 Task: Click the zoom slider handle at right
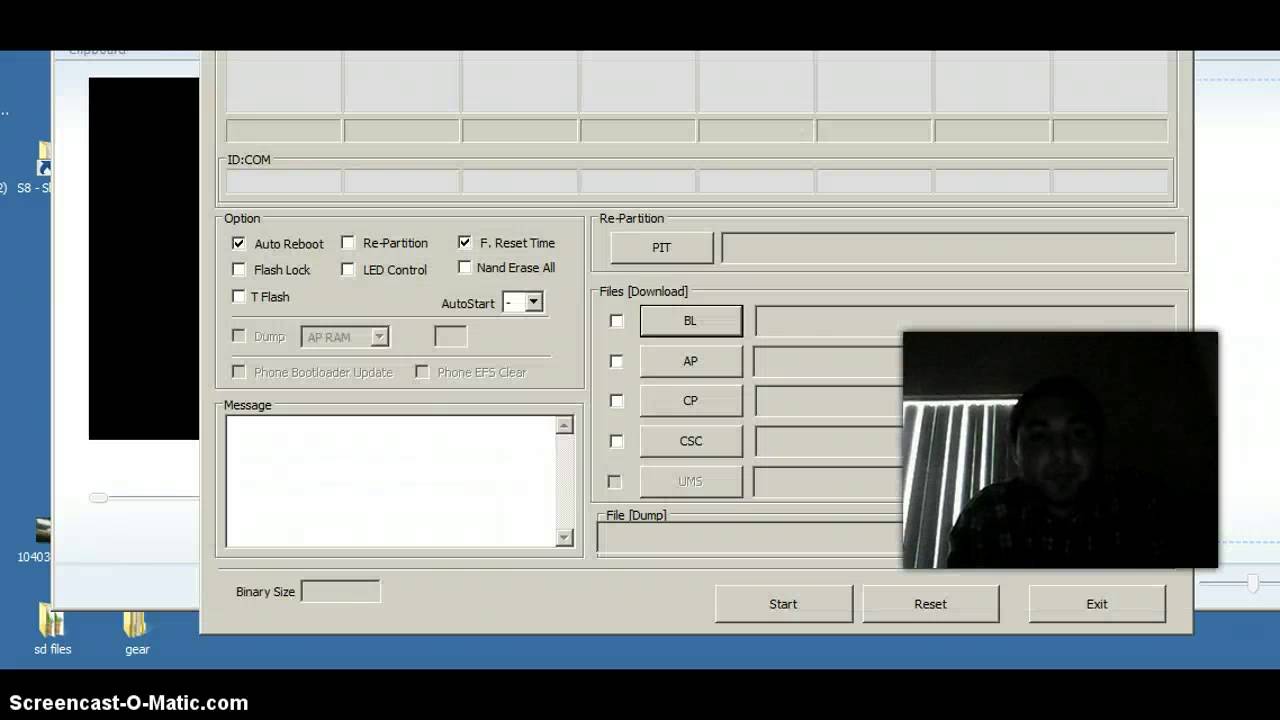click(x=1252, y=583)
